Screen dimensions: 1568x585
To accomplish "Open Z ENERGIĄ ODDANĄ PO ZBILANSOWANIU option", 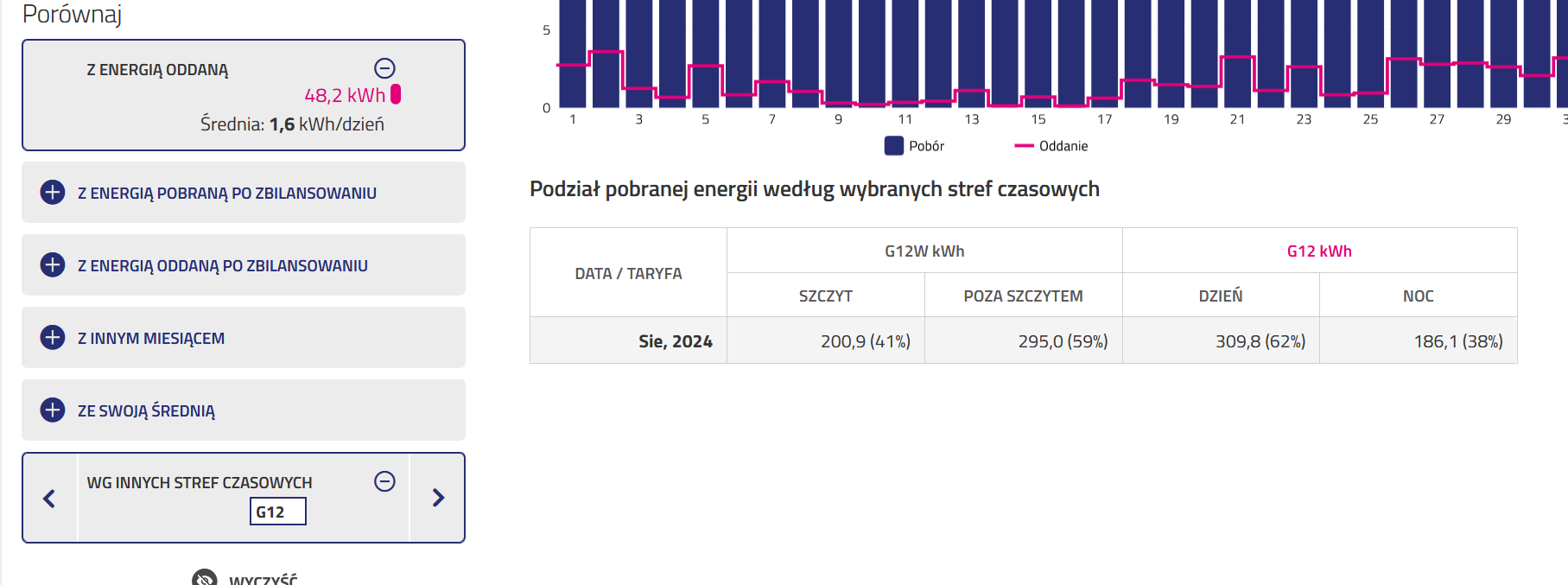I will [244, 264].
